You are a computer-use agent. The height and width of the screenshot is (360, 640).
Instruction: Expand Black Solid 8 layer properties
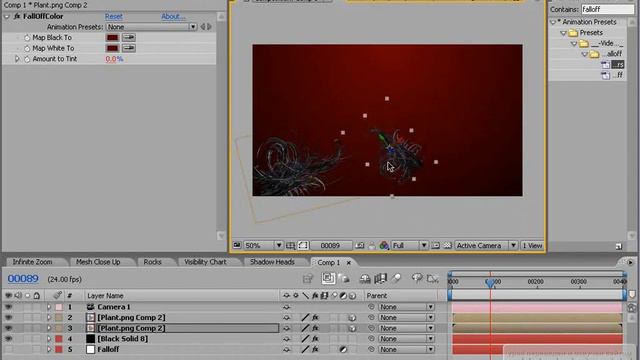point(49,339)
